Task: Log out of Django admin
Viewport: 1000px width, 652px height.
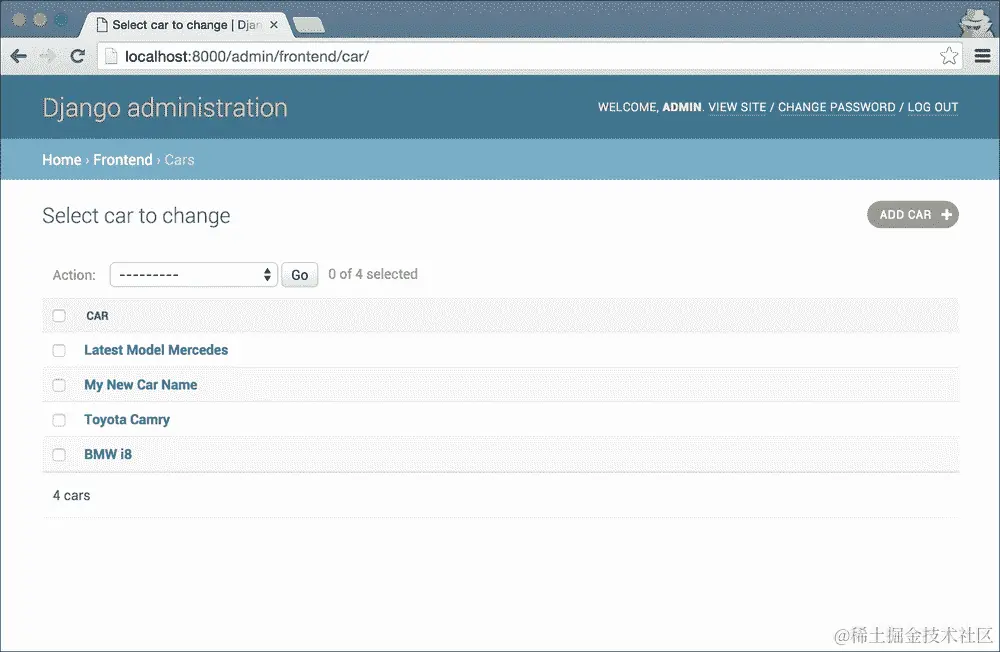Action: 933,107
